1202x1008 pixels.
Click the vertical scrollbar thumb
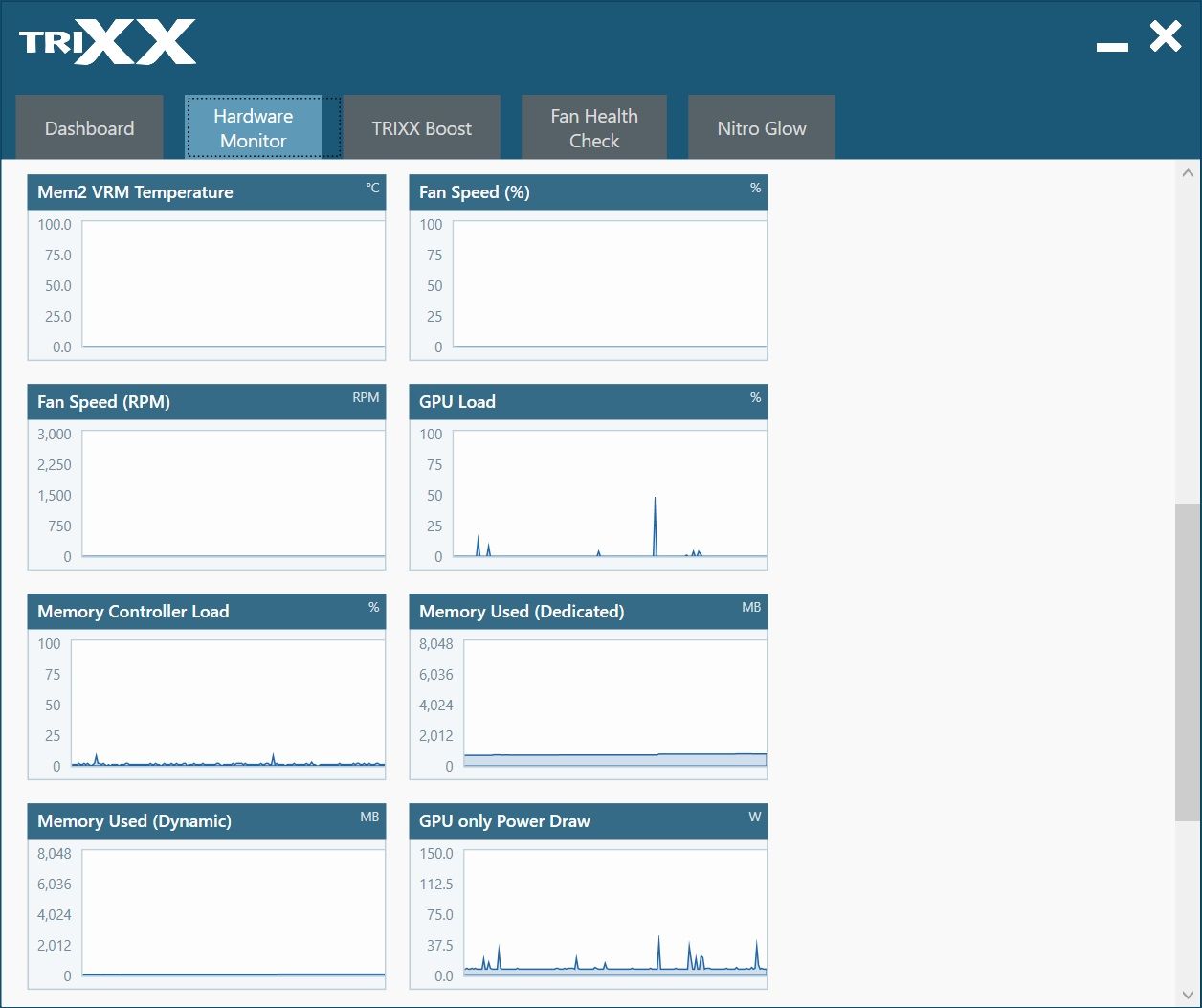pos(1188,661)
